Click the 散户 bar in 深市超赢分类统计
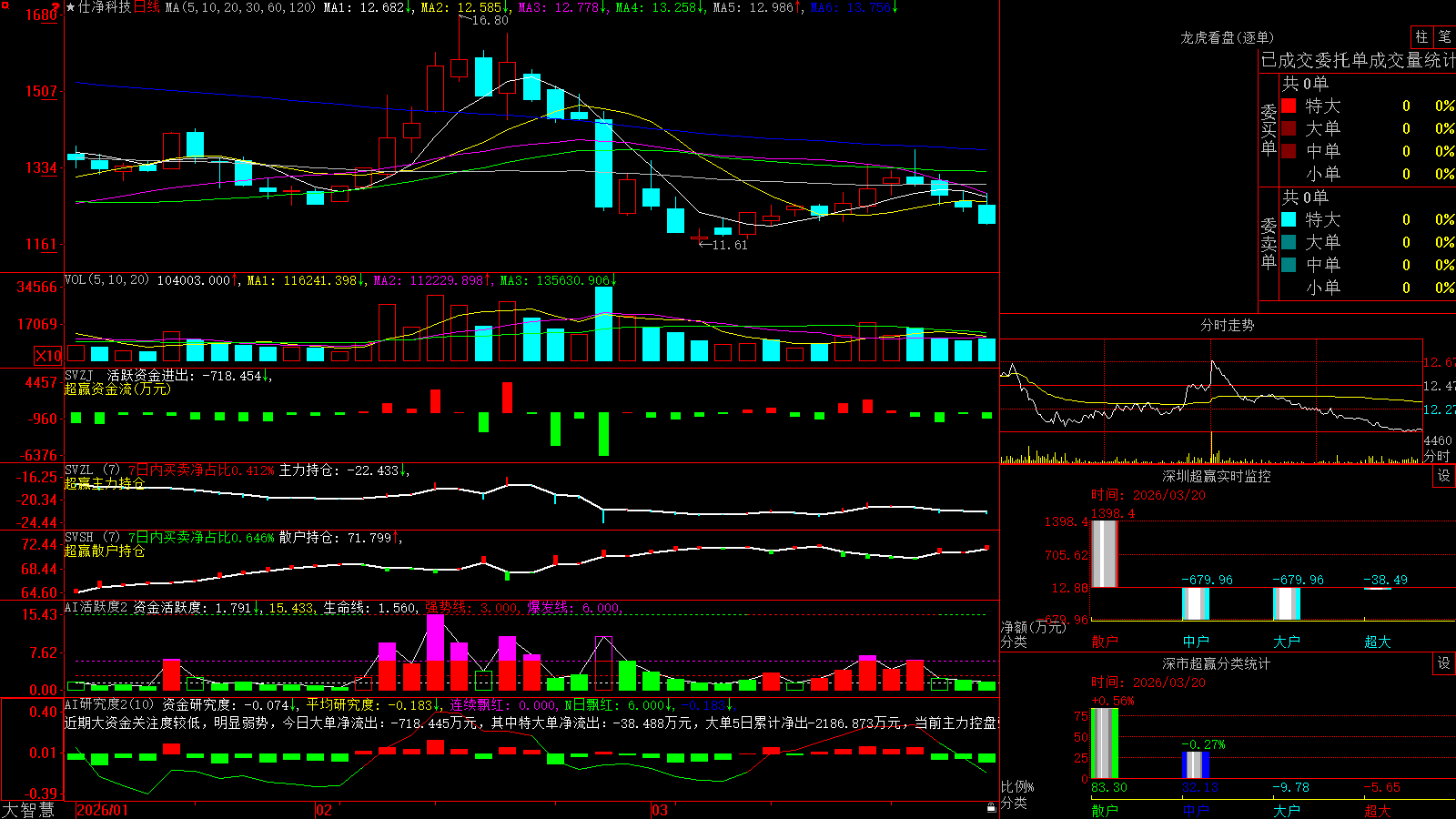 tap(1105, 743)
